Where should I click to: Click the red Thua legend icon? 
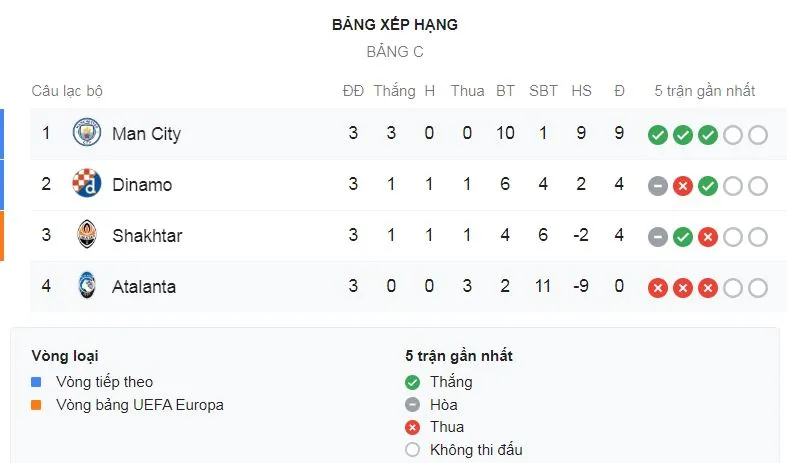click(x=412, y=427)
